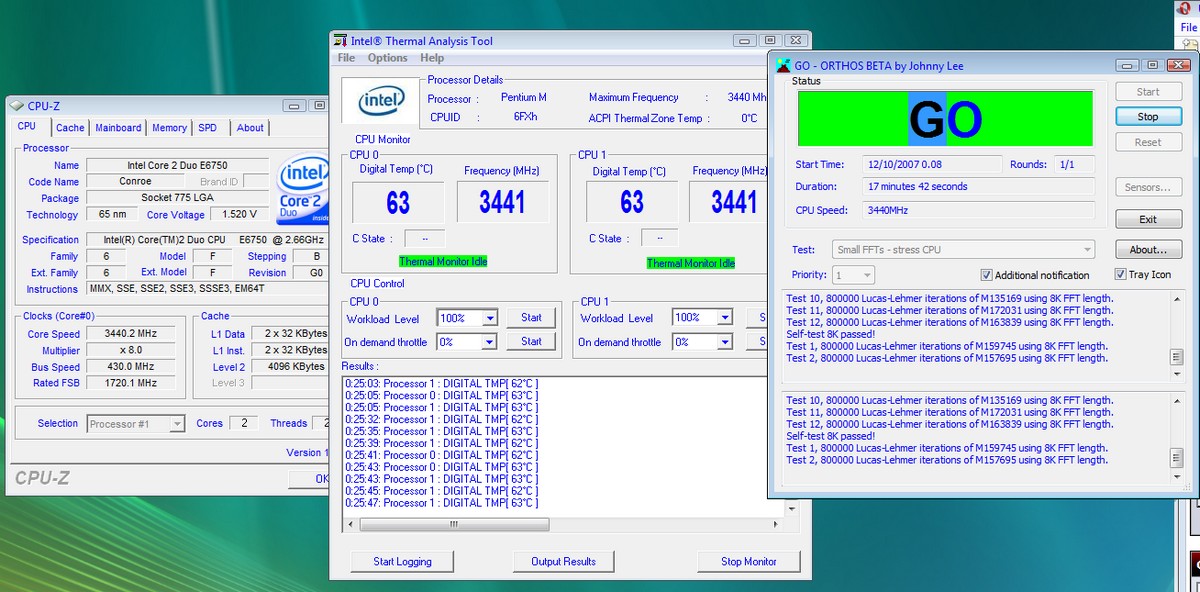Select the CPU tab in CPU-Z
The height and width of the screenshot is (592, 1200).
27,127
